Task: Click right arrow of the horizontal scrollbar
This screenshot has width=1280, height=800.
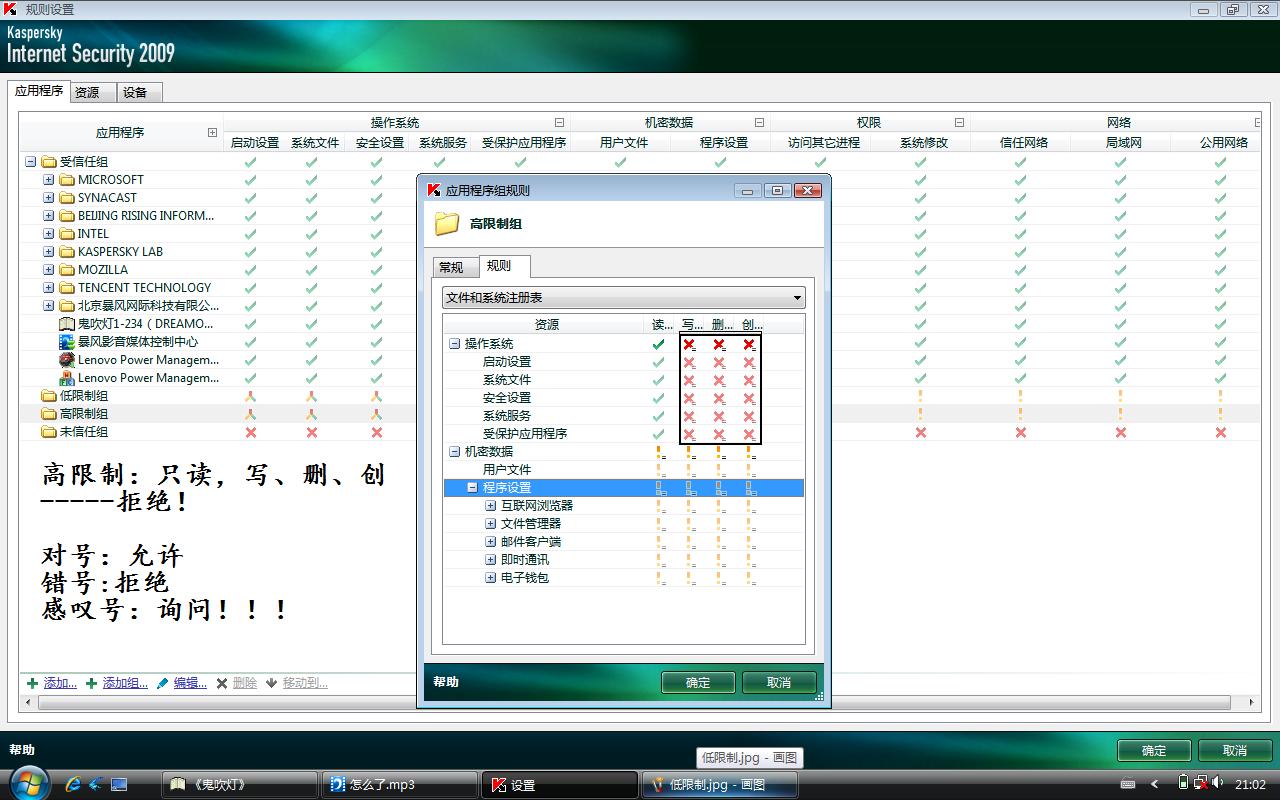Action: click(1254, 703)
